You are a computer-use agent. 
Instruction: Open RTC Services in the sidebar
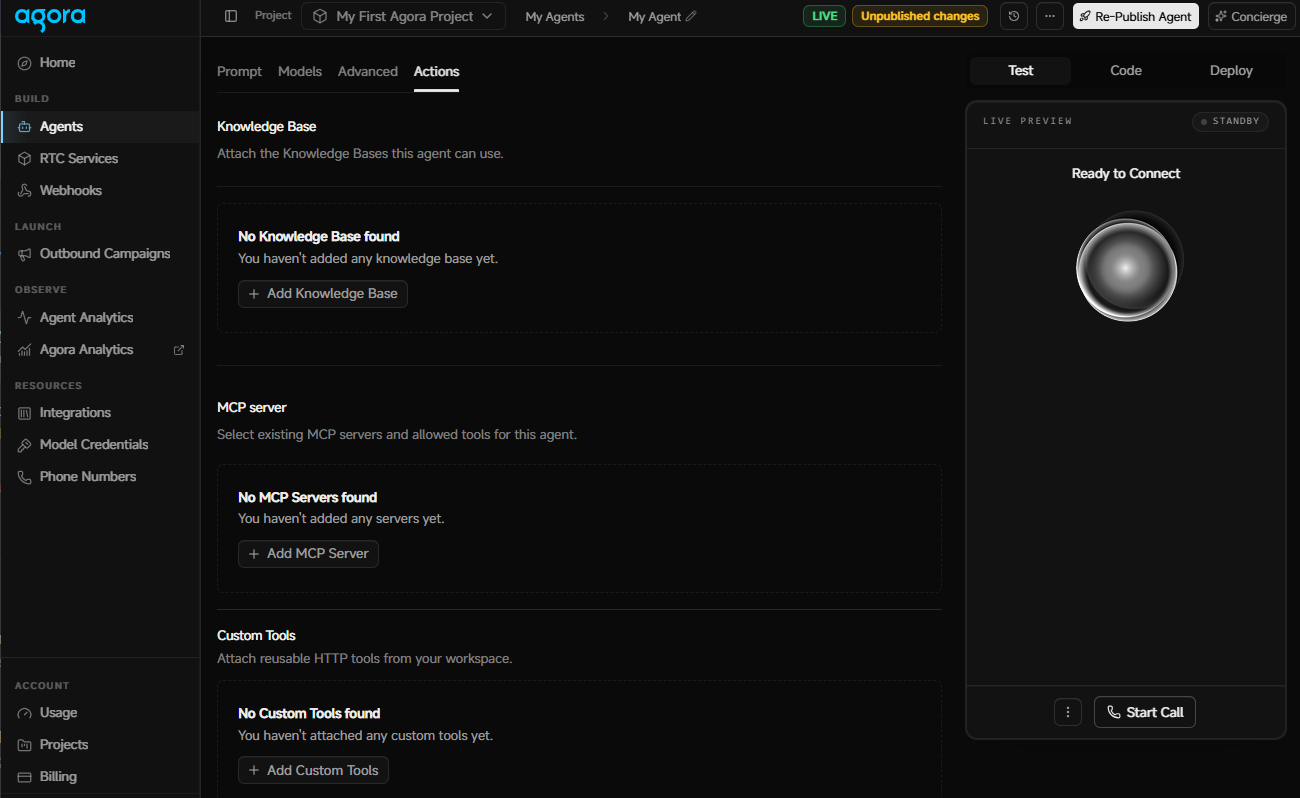[x=100, y=159]
